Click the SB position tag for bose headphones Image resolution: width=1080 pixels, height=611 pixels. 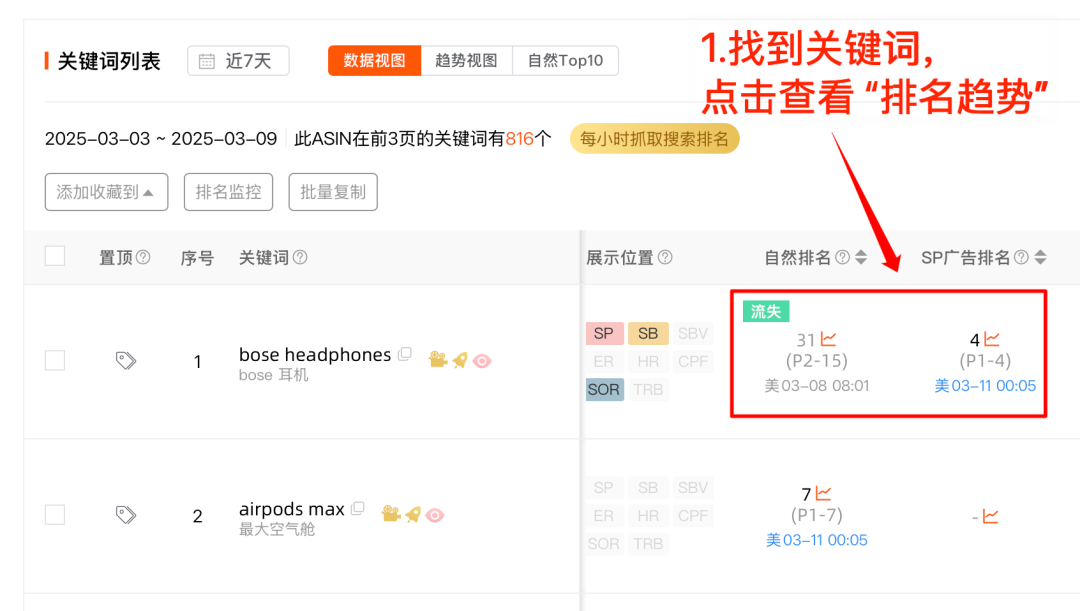648,333
